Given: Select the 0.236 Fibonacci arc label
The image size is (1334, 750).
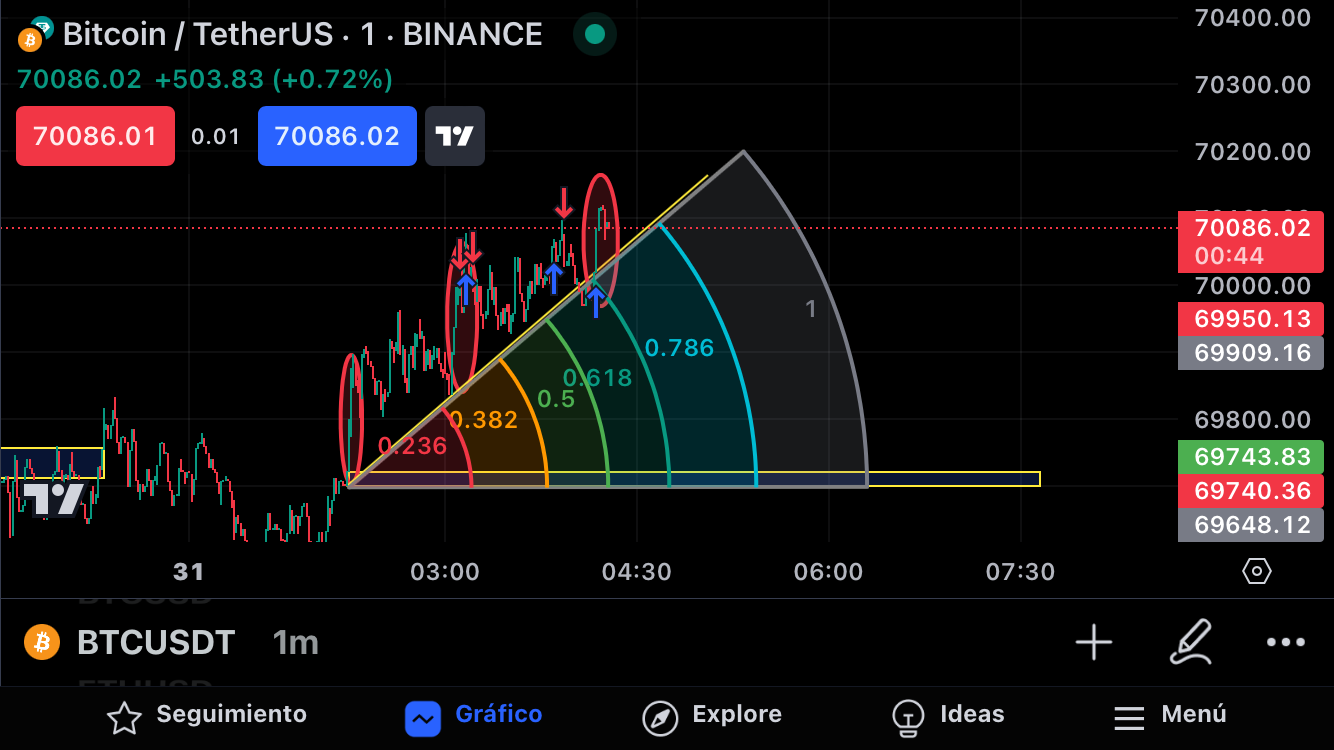Looking at the screenshot, I should point(412,446).
